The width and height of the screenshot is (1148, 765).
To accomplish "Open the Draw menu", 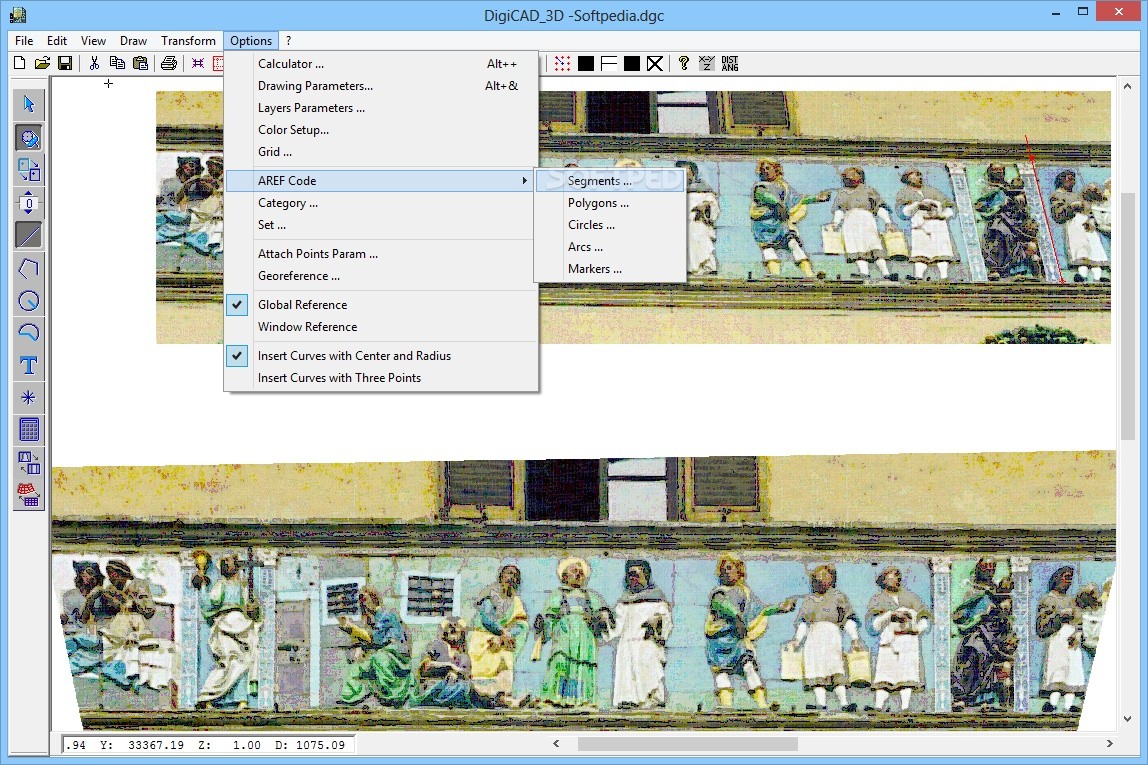I will click(x=133, y=41).
